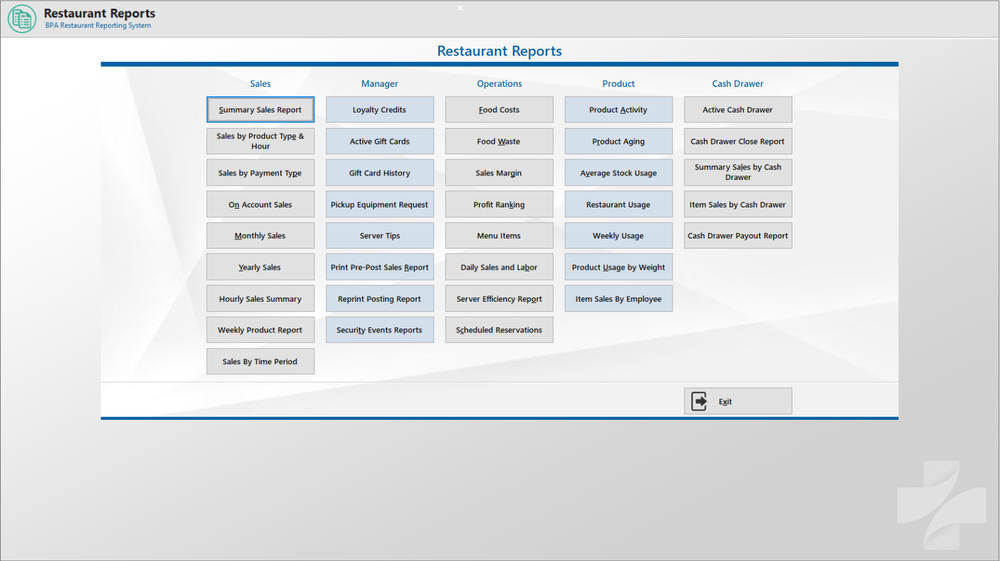
Task: Click Sales By Time Period button
Action: [260, 362]
